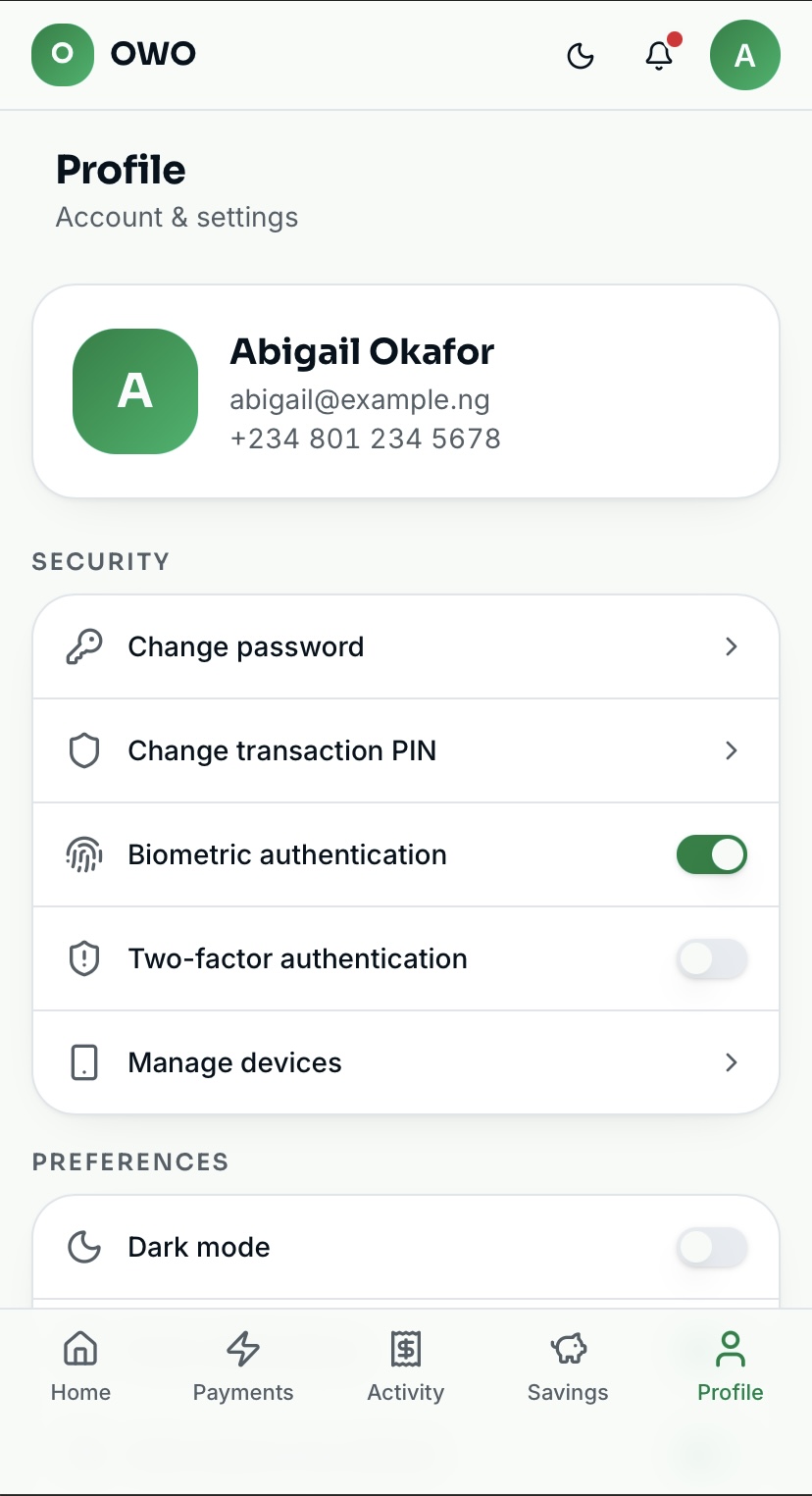Expand Change password via its chevron
Viewport: 812px width, 1496px height.
(x=731, y=647)
